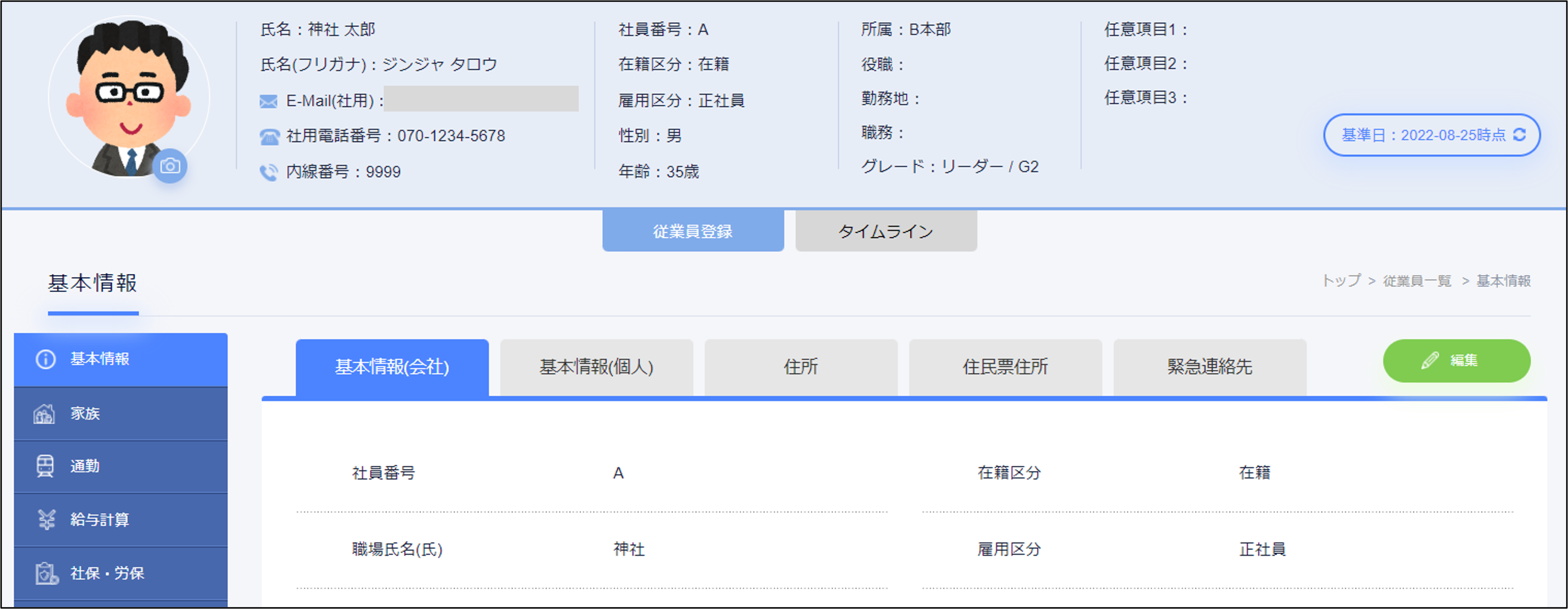
Task: Select the 住民票住所 tab
Action: pos(1005,367)
